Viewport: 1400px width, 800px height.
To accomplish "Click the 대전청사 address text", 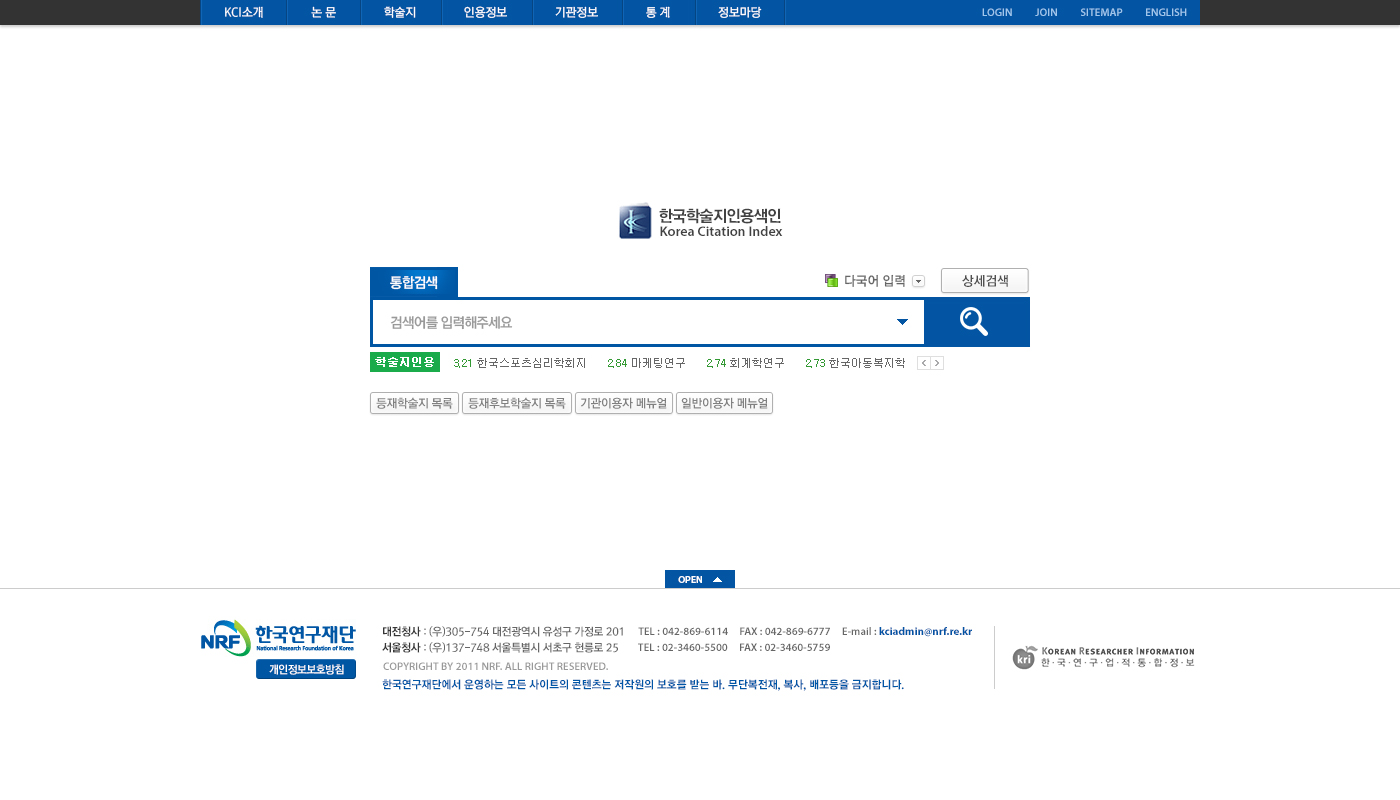I will [503, 631].
